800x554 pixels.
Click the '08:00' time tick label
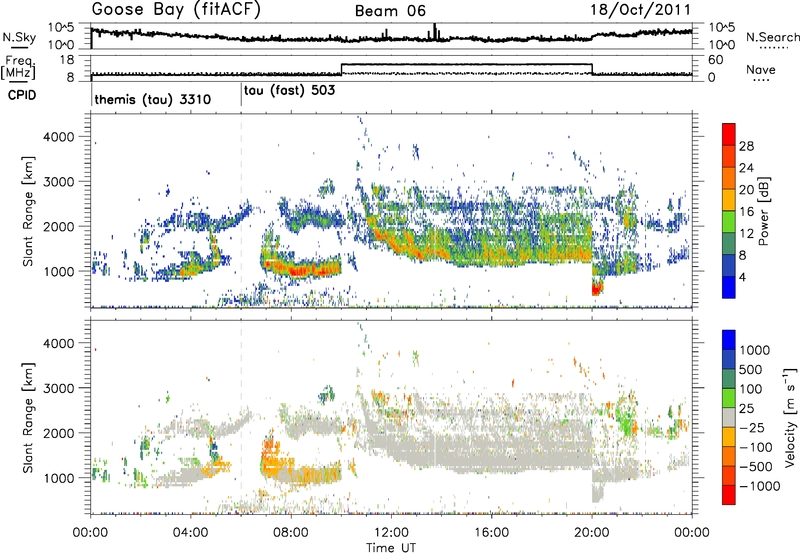[291, 533]
